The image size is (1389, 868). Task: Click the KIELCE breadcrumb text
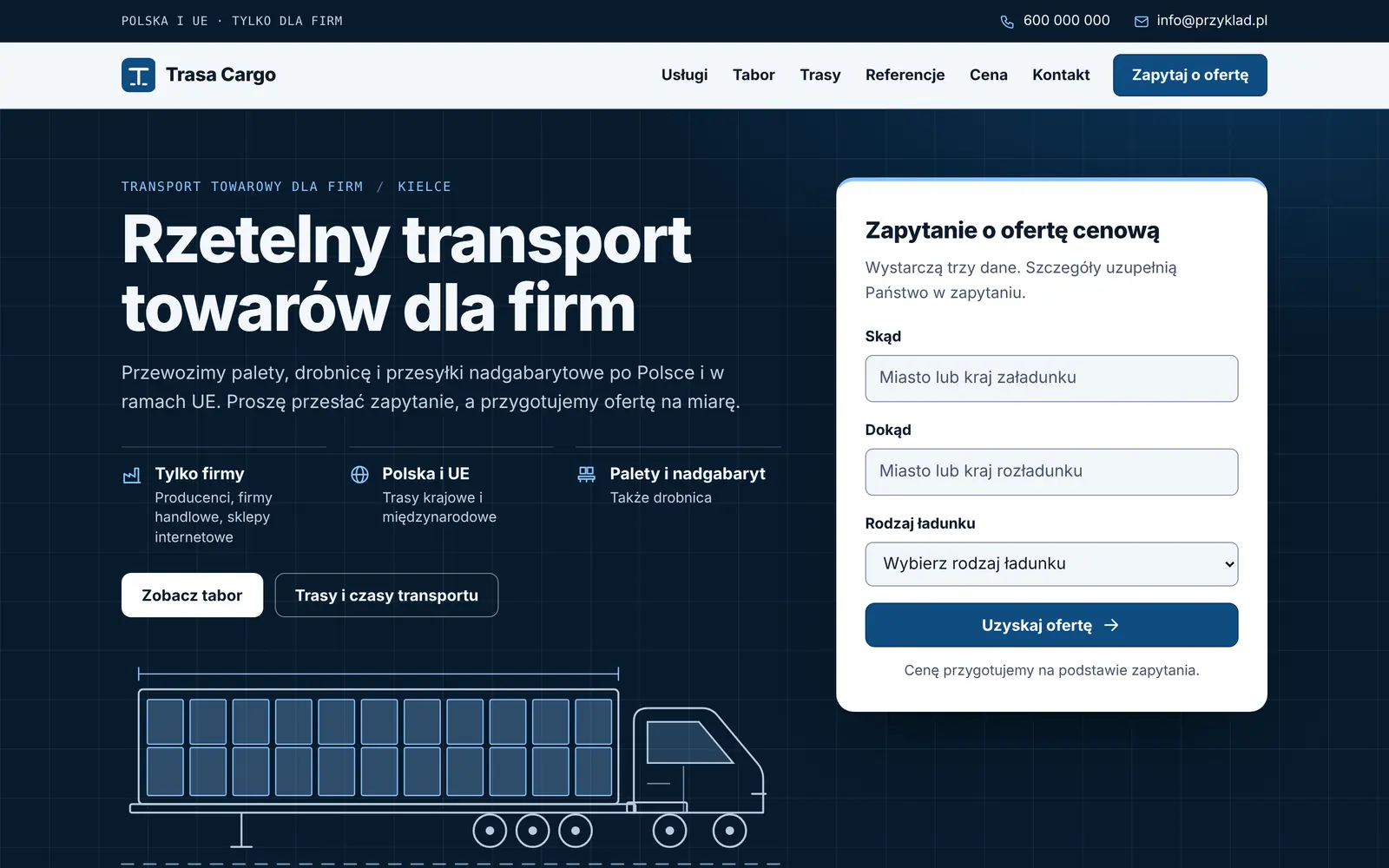point(425,187)
